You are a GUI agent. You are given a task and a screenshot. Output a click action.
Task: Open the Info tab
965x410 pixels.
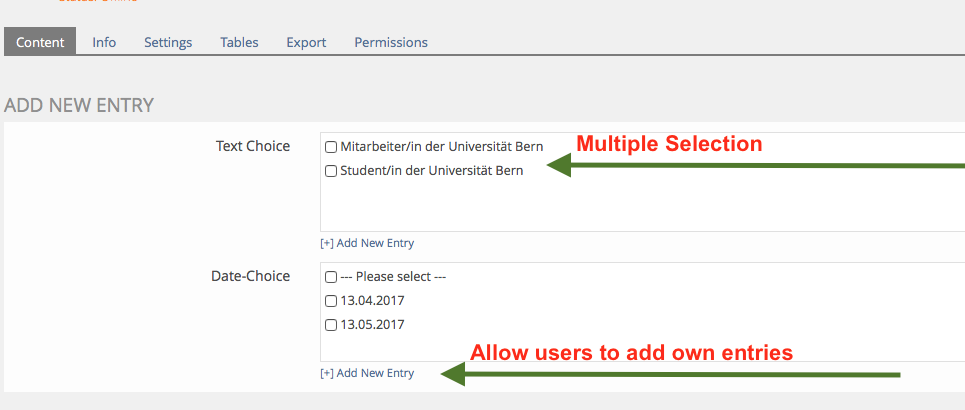104,42
